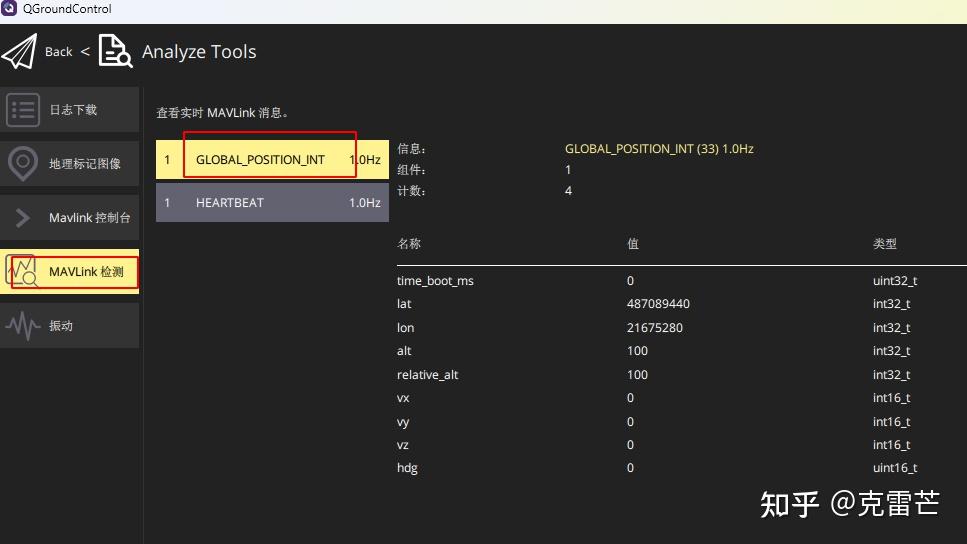Click the geotag location pin icon
The image size is (967, 544).
23,164
